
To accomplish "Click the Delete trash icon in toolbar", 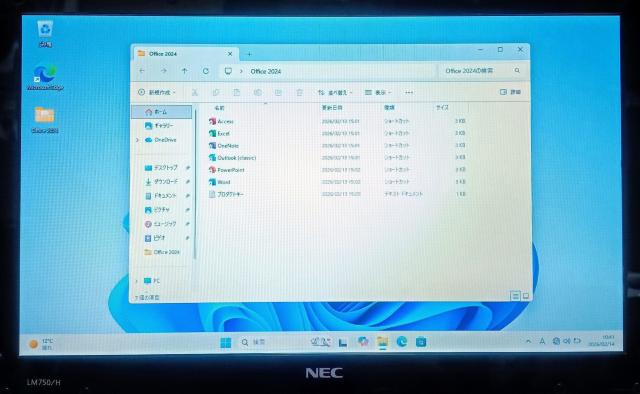I will click(299, 93).
